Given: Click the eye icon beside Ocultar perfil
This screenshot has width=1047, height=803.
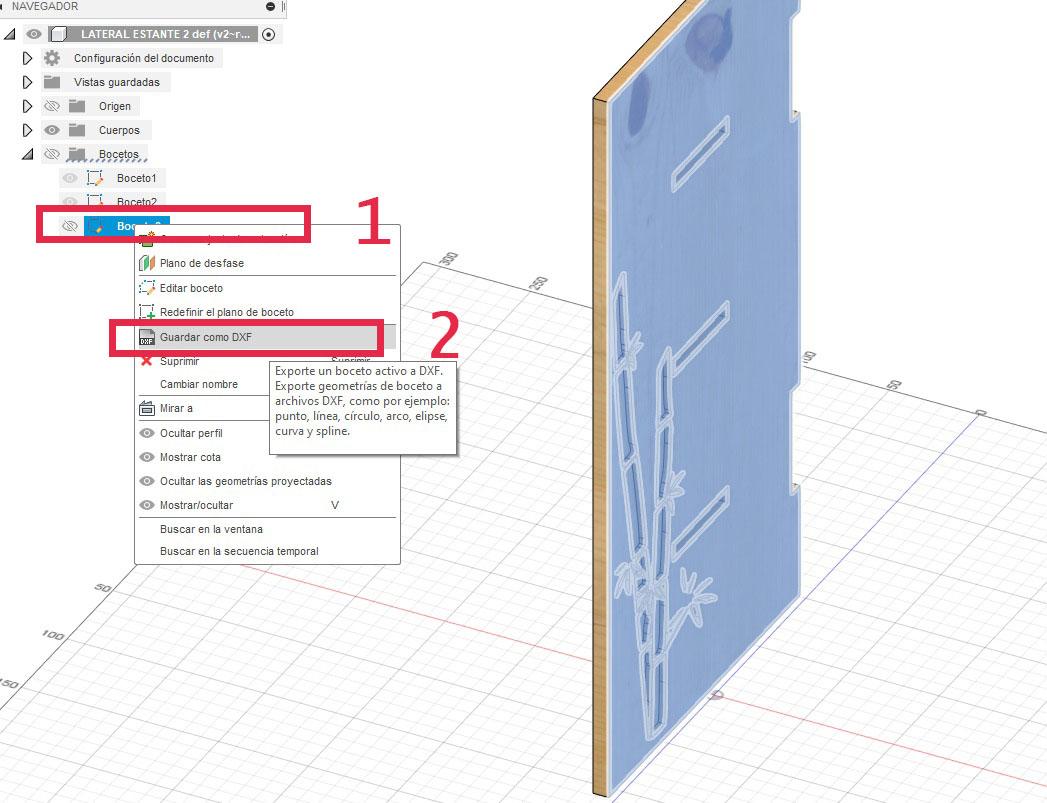Looking at the screenshot, I should pyautogui.click(x=147, y=433).
